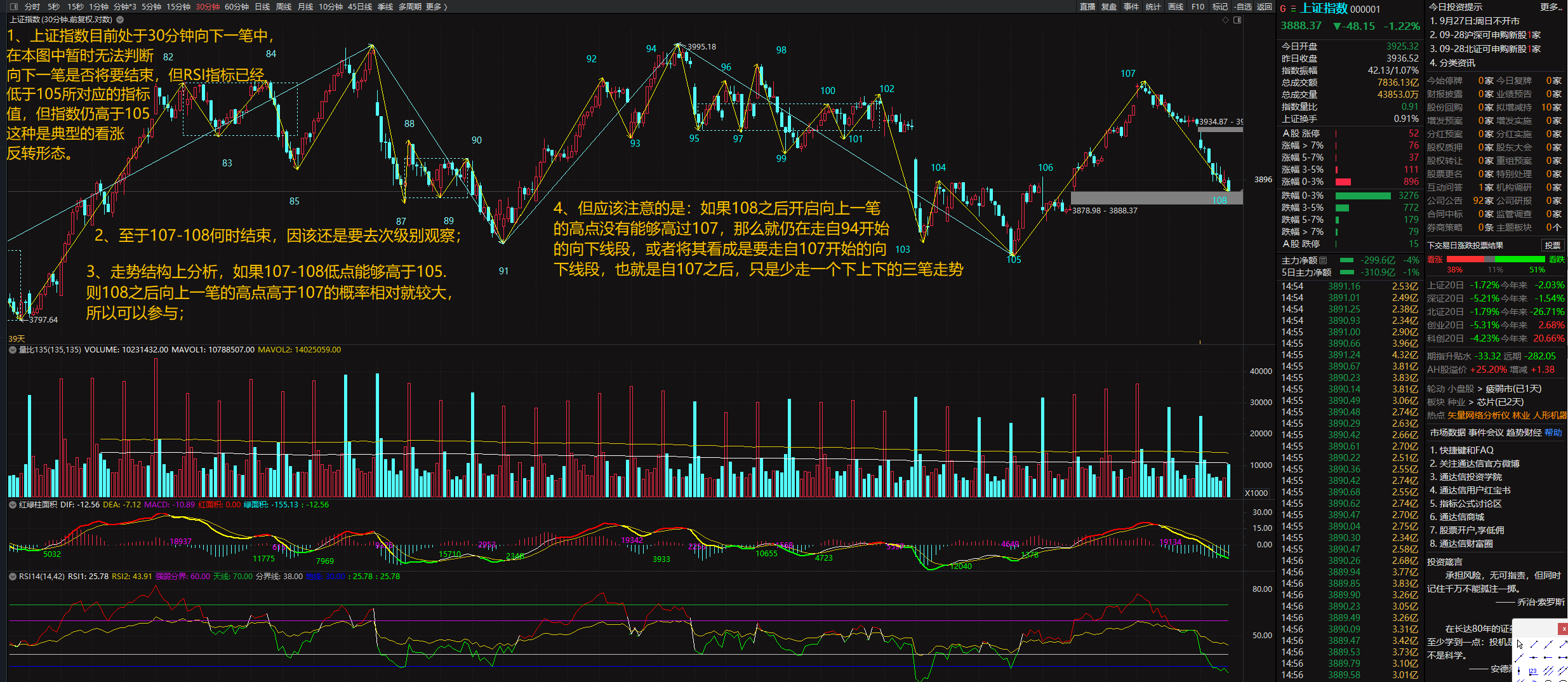Screen dimensions: 1568x682
Task: Switch chart to 分时 period
Action: coord(32,6)
